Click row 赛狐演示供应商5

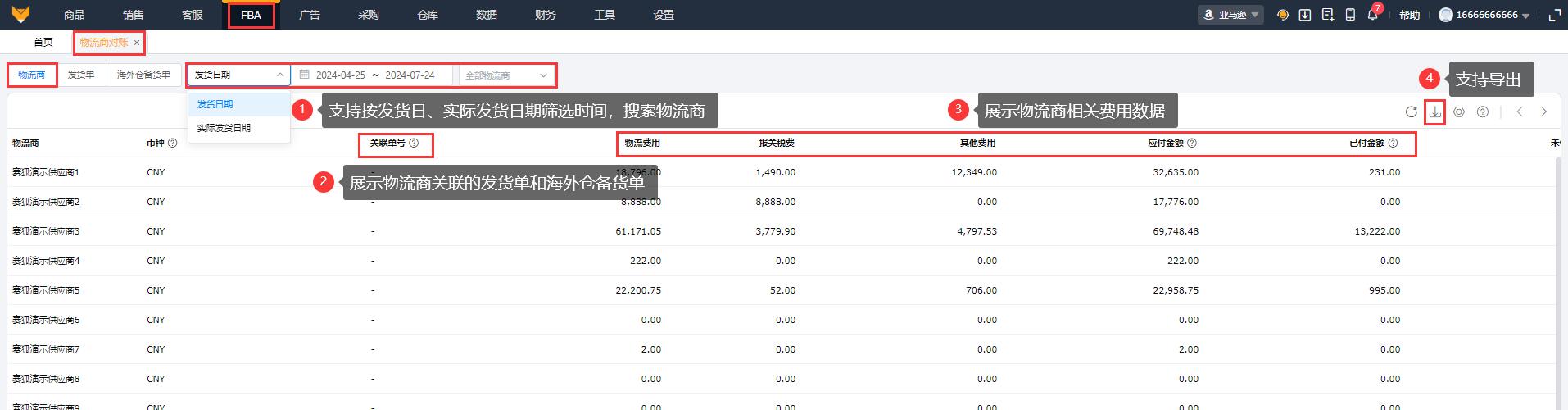(x=782, y=290)
